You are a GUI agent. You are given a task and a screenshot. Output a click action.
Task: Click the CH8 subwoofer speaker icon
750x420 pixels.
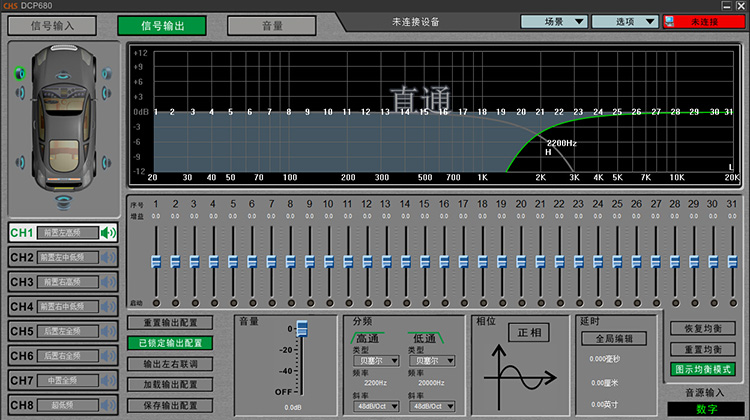109,405
